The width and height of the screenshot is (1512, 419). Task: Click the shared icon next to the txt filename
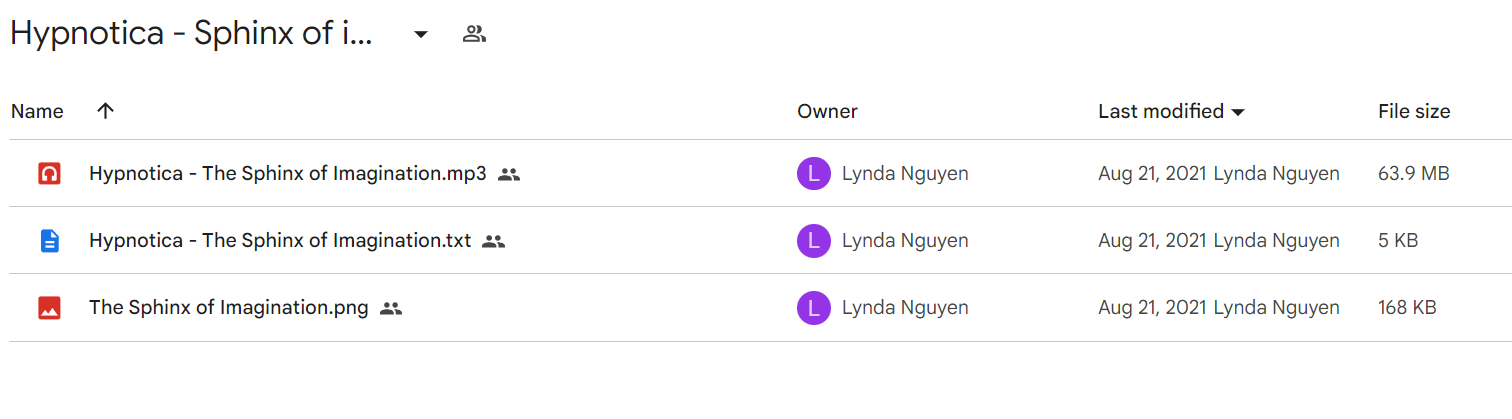(493, 241)
